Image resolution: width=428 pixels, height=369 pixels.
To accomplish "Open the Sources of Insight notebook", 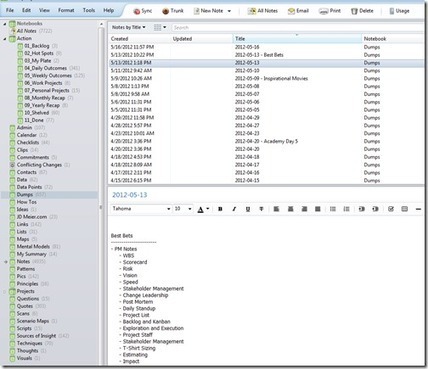I will pyautogui.click(x=36, y=336).
